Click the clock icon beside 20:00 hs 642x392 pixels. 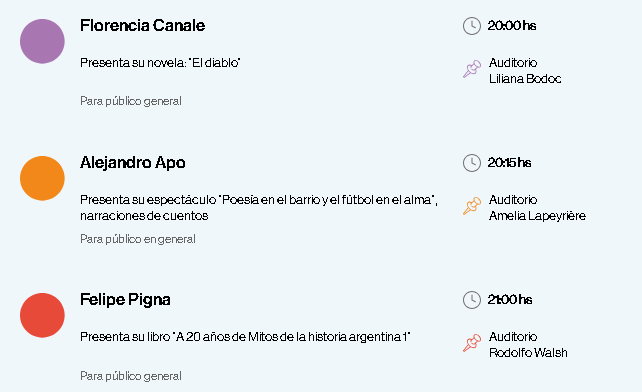[x=472, y=26]
